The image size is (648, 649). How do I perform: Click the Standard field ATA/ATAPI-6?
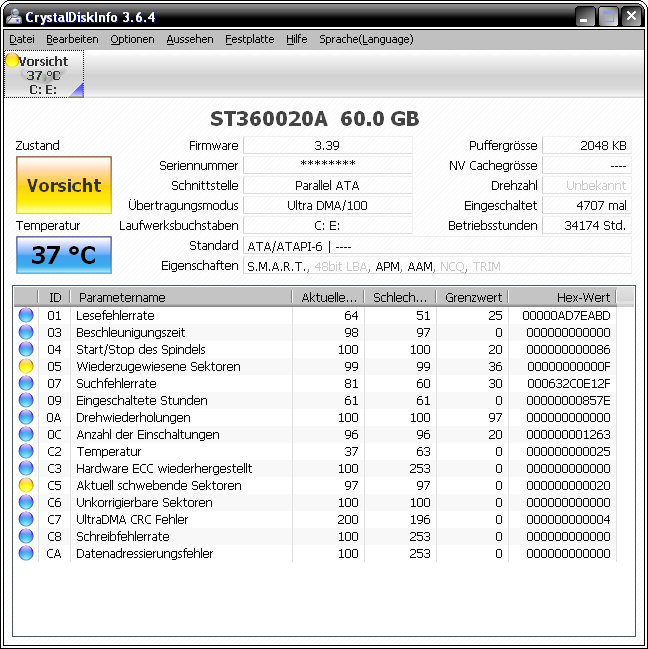[437, 245]
